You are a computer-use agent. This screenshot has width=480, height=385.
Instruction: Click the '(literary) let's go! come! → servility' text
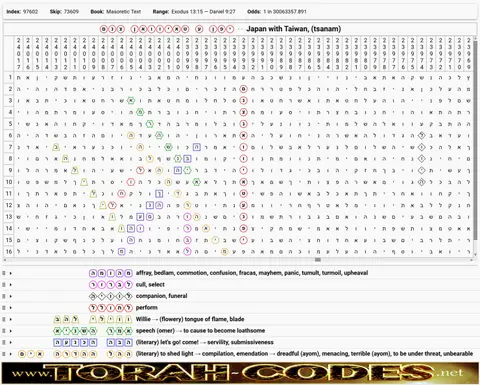(205, 342)
